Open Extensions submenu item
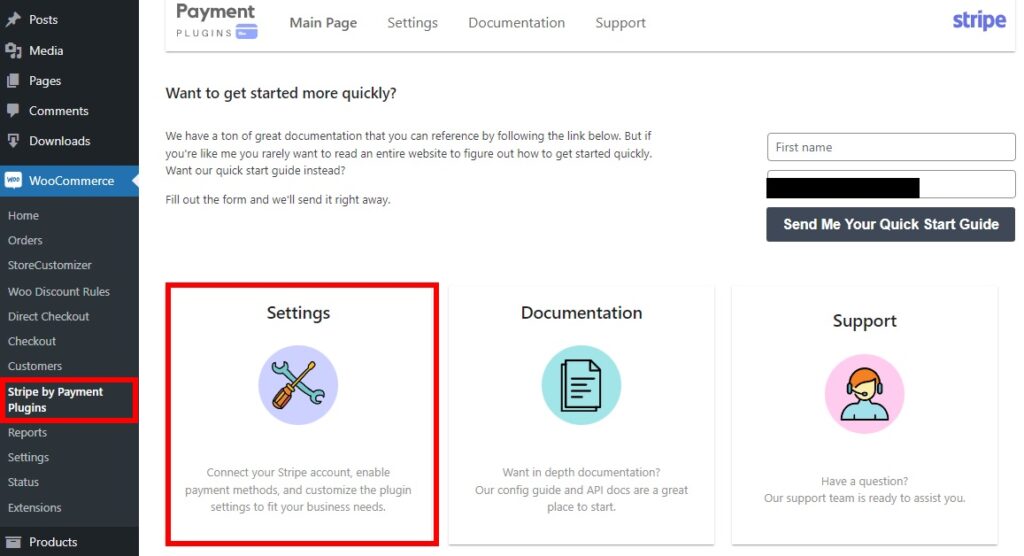Viewport: 1024px width, 556px height. [x=35, y=508]
